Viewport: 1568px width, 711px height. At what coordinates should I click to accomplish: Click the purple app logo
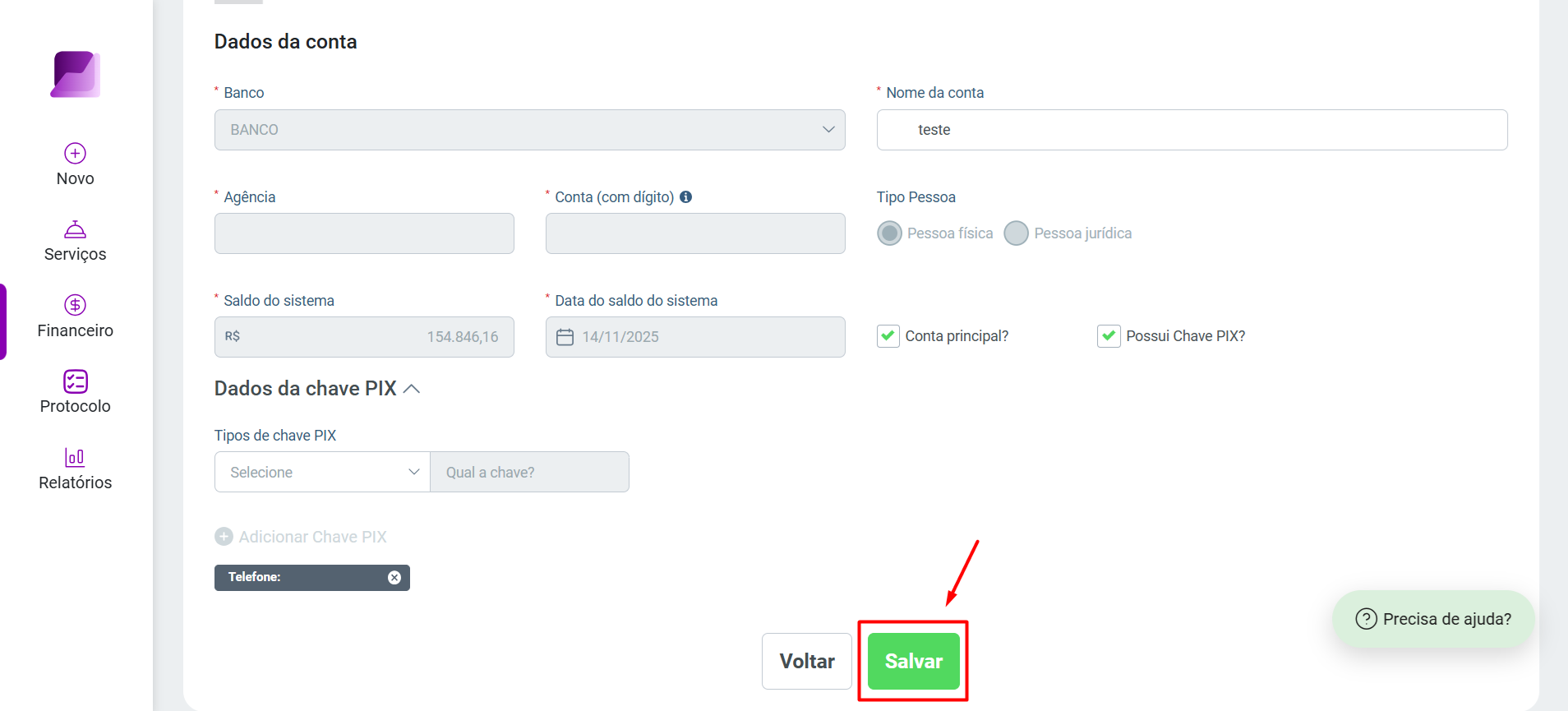[x=76, y=75]
